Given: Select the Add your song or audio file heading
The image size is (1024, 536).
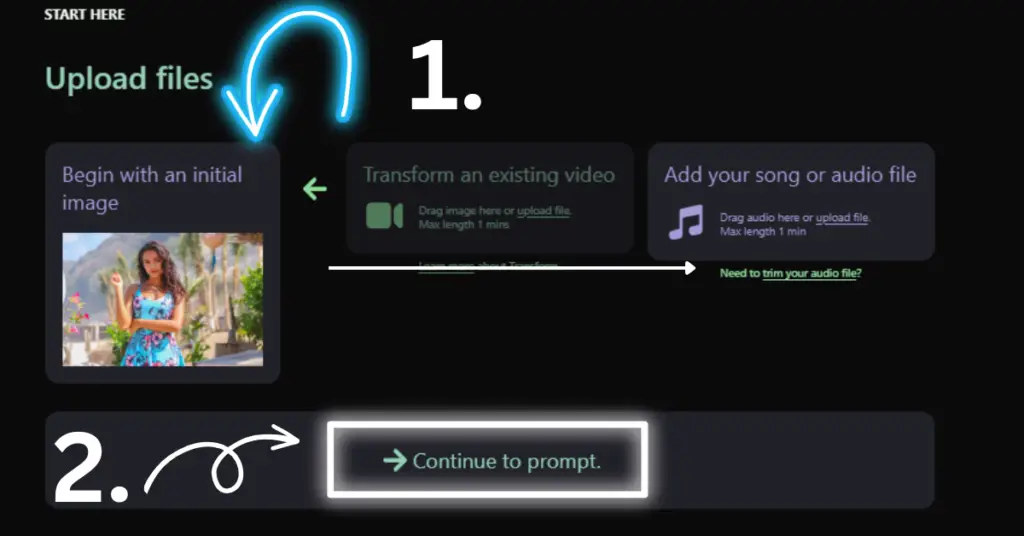Looking at the screenshot, I should coord(790,175).
